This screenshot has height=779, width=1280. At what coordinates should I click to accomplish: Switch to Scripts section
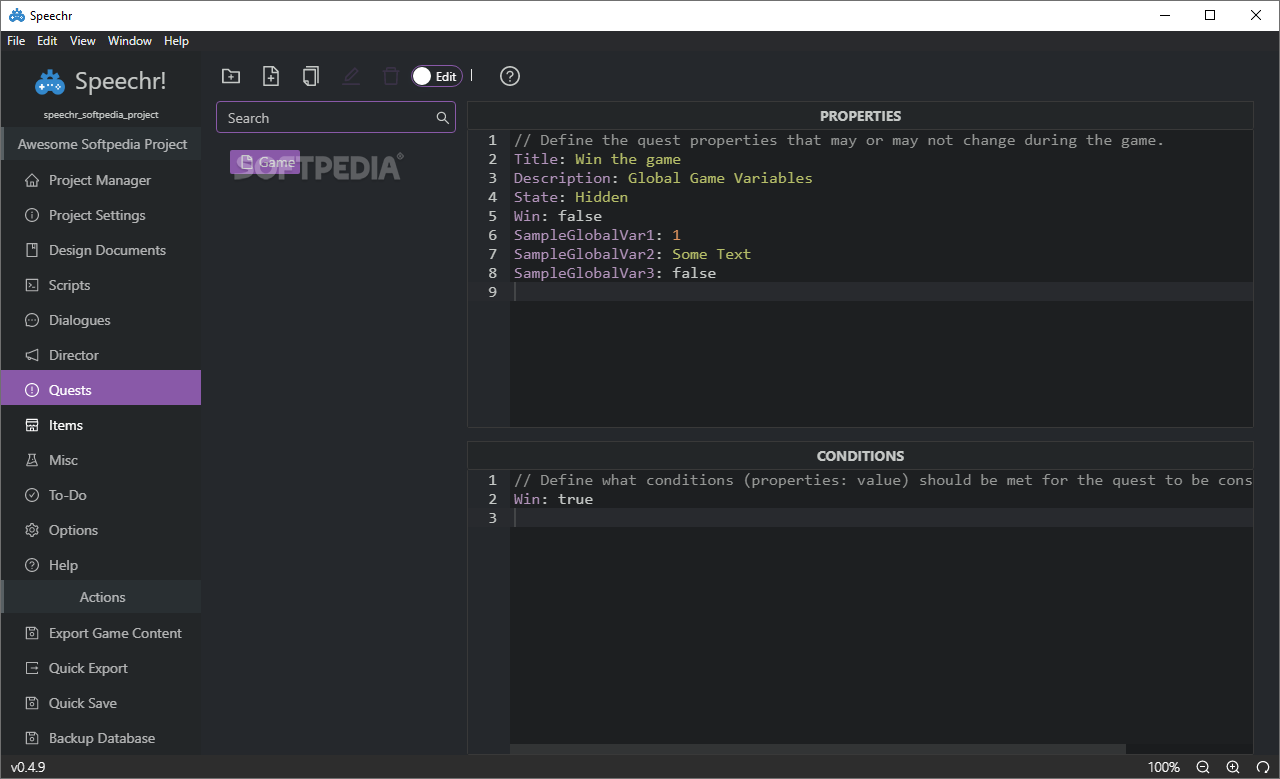point(101,285)
